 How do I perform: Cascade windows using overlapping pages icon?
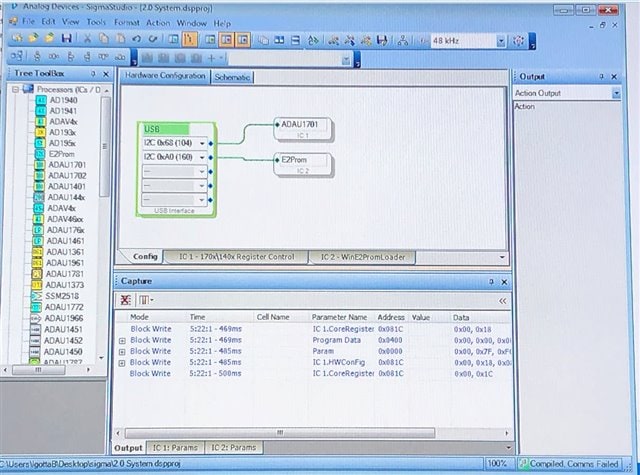tap(263, 40)
